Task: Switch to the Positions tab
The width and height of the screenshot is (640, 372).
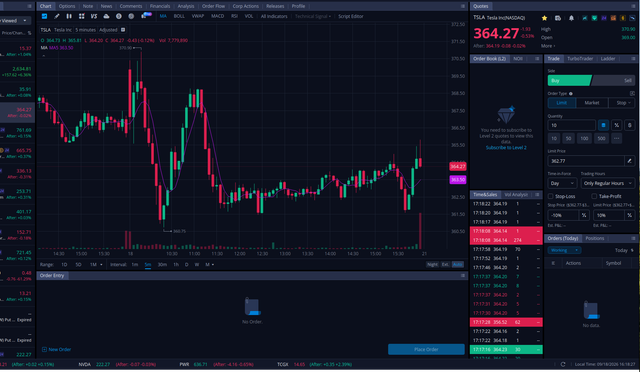Action: point(595,238)
